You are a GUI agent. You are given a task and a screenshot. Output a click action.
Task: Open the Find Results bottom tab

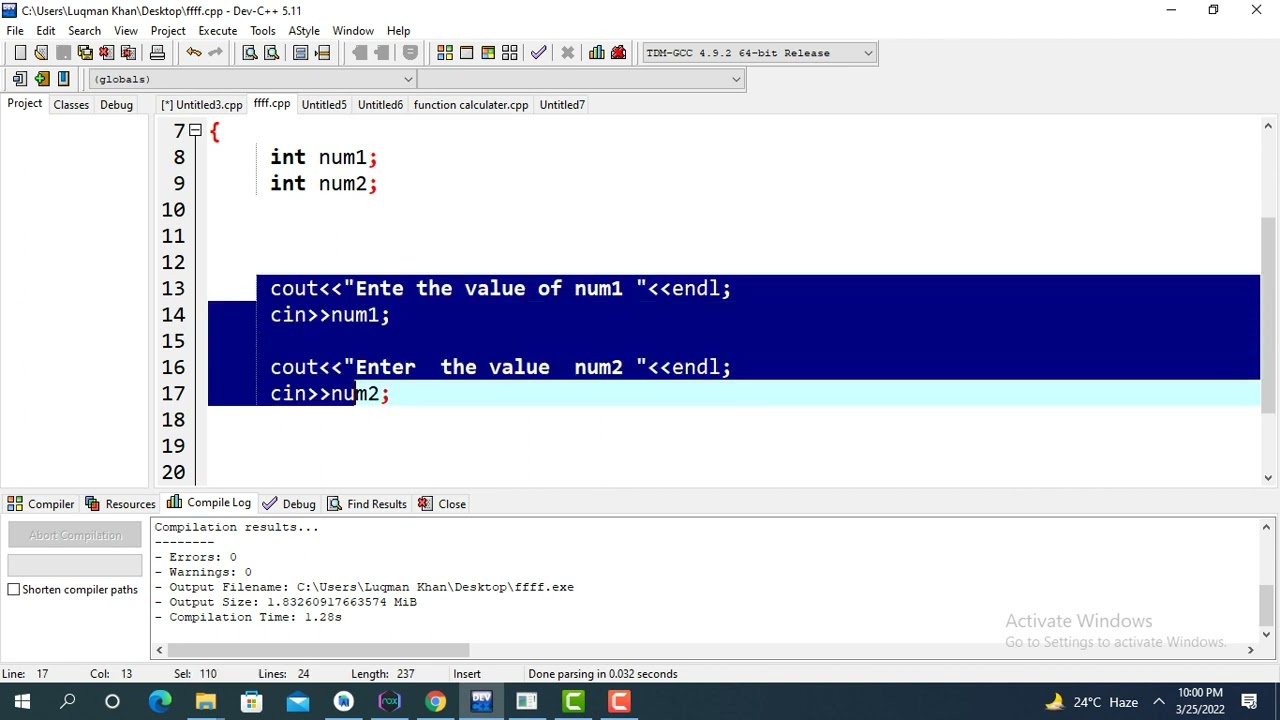click(367, 504)
